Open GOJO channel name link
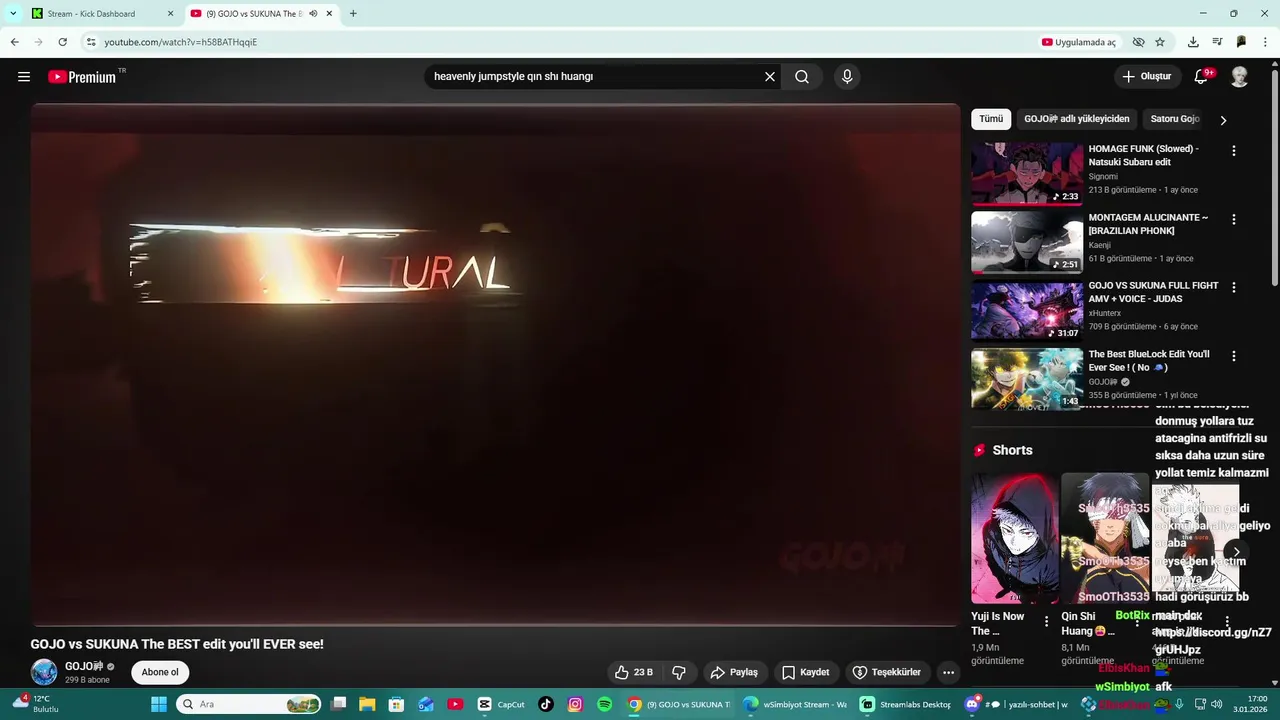This screenshot has width=1280, height=720. [x=84, y=666]
